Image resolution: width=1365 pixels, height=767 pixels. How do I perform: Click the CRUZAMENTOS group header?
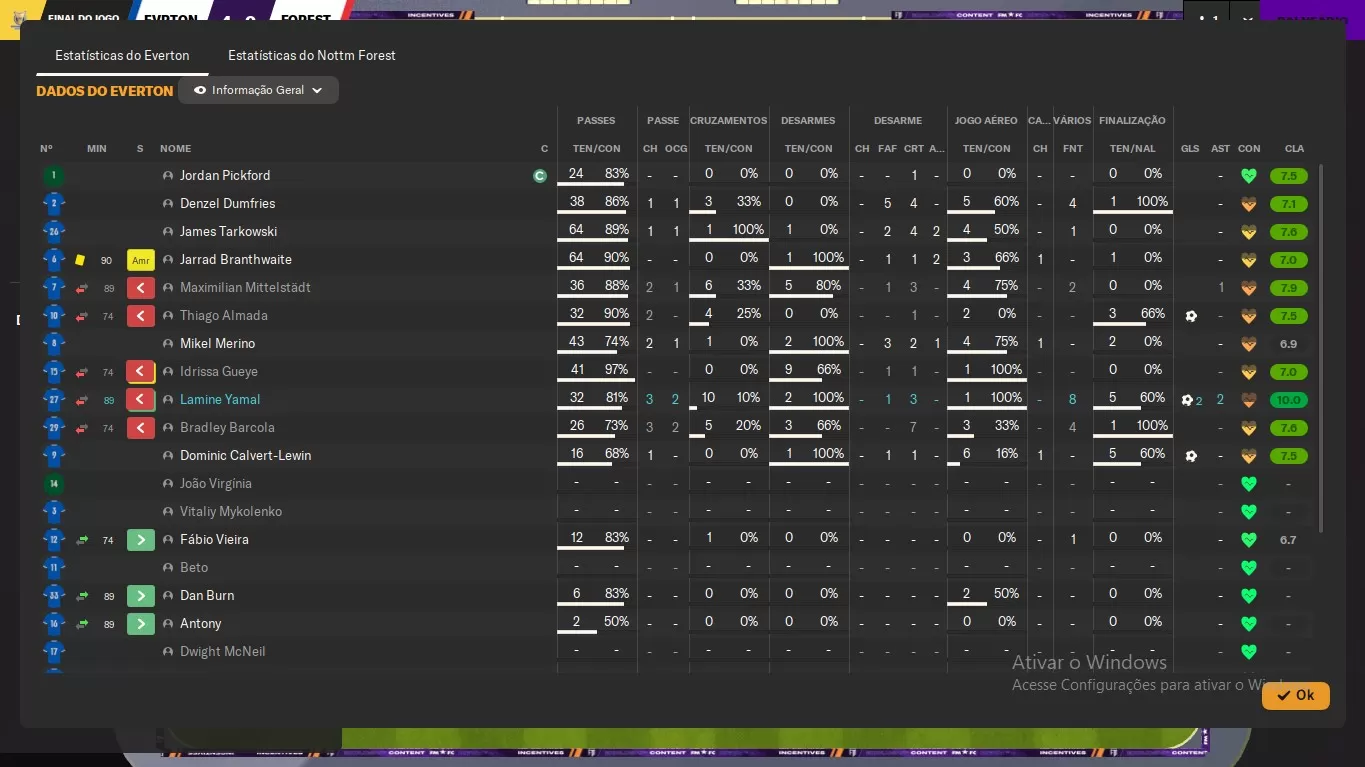click(x=728, y=120)
